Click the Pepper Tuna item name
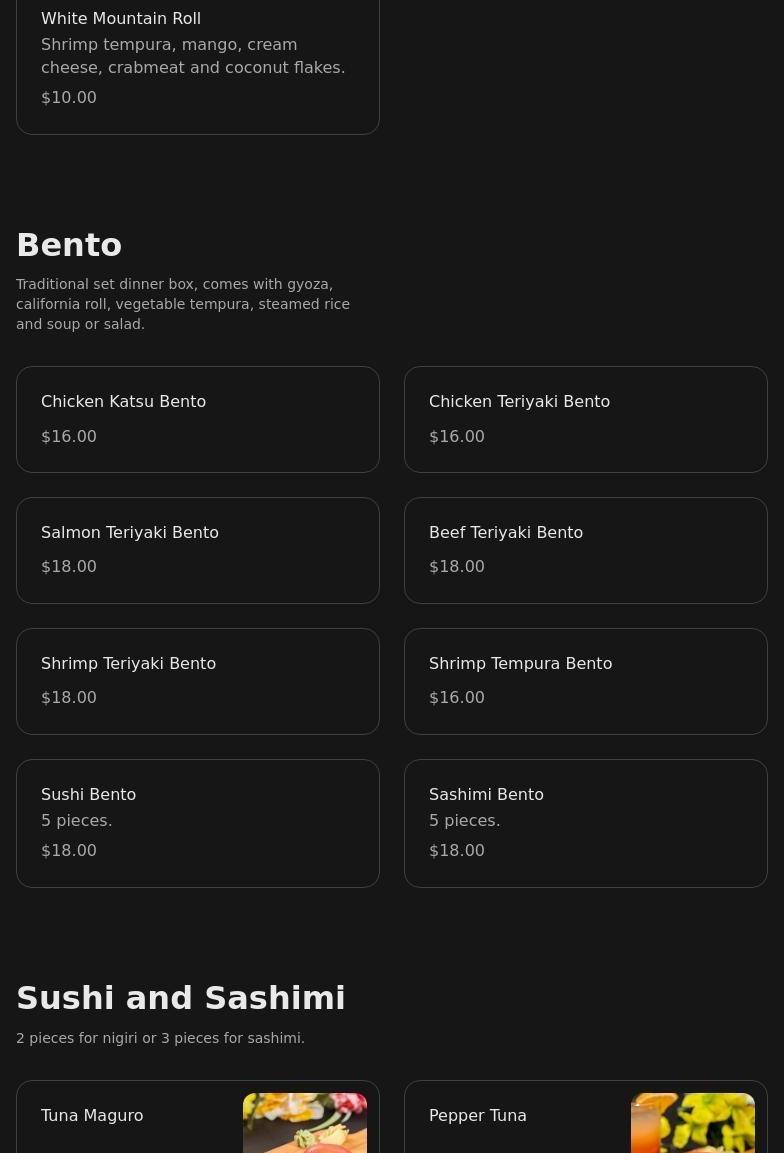This screenshot has height=1153, width=784. pyautogui.click(x=477, y=1115)
